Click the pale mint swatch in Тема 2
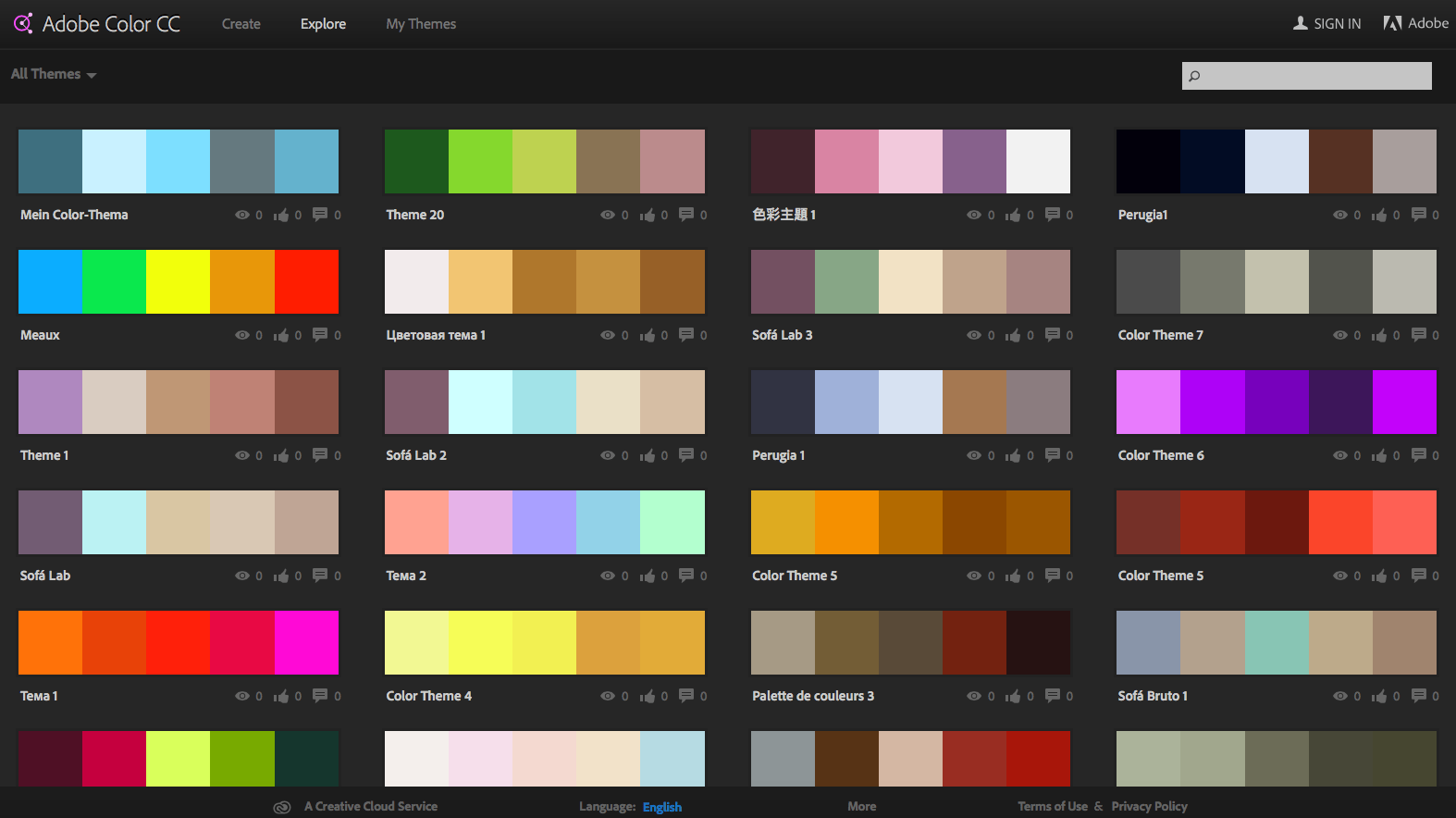 (x=672, y=522)
